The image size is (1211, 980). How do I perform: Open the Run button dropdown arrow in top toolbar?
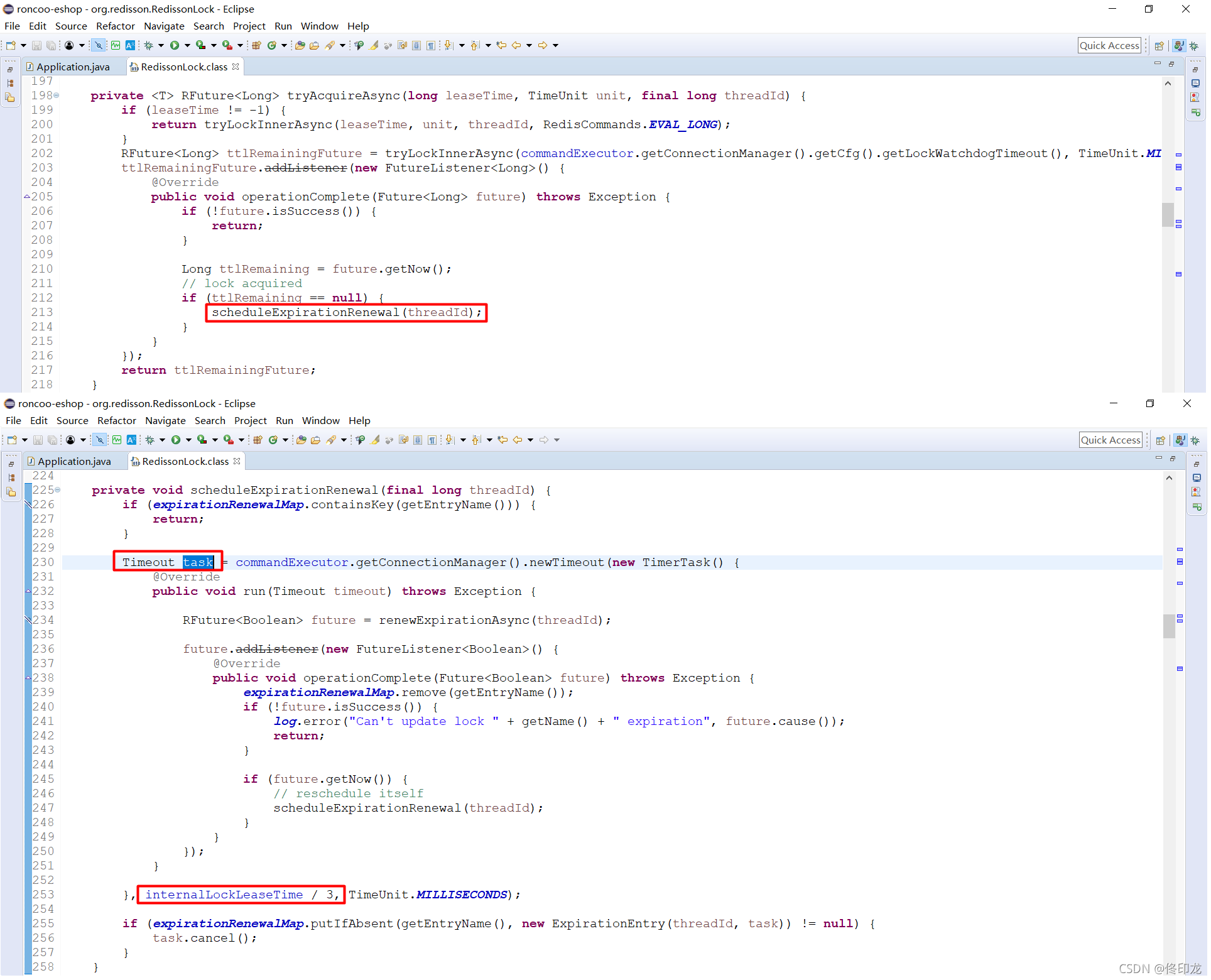(x=187, y=45)
